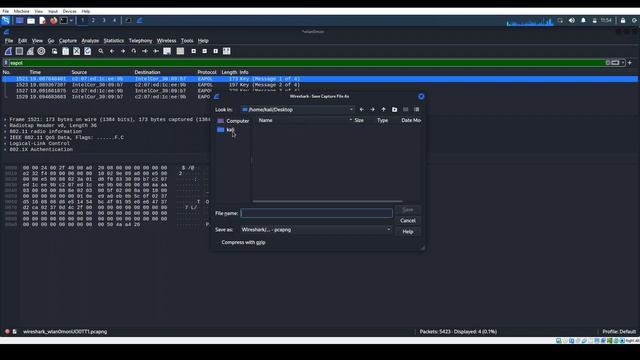Screen dimensions: 640x360
Task: Expand IEEE 802.11 QoS Data row
Action: click(x=5, y=138)
